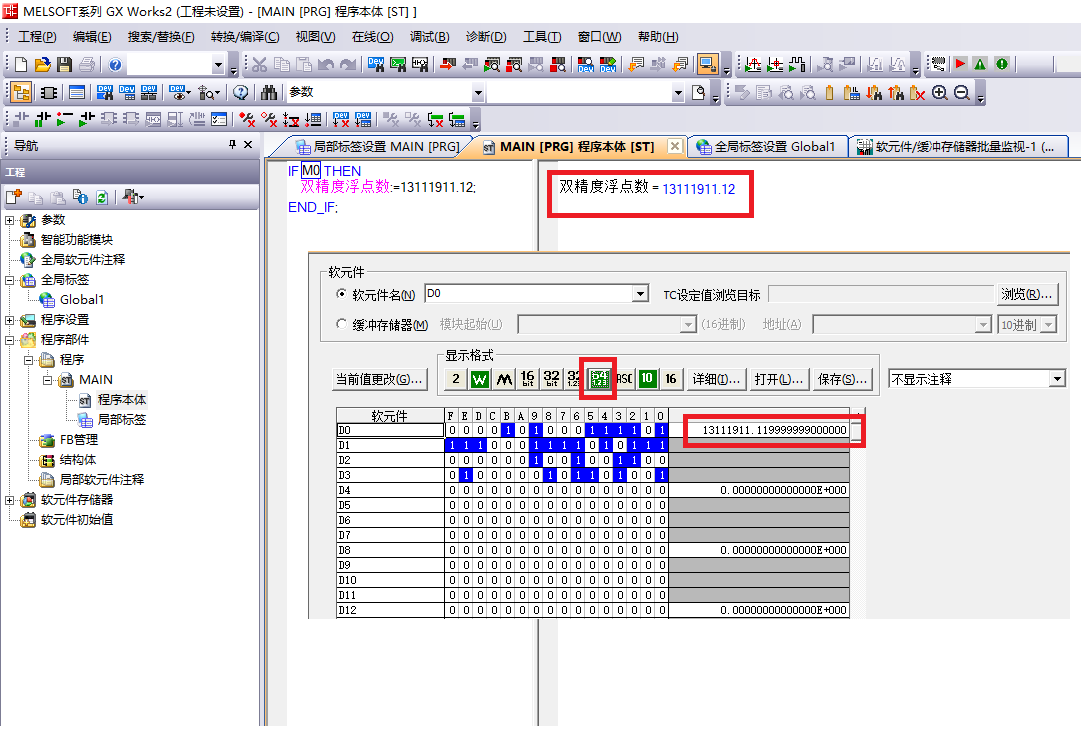Open the 不显示注释 comment dropdown
The image size is (1081, 732).
(1057, 379)
